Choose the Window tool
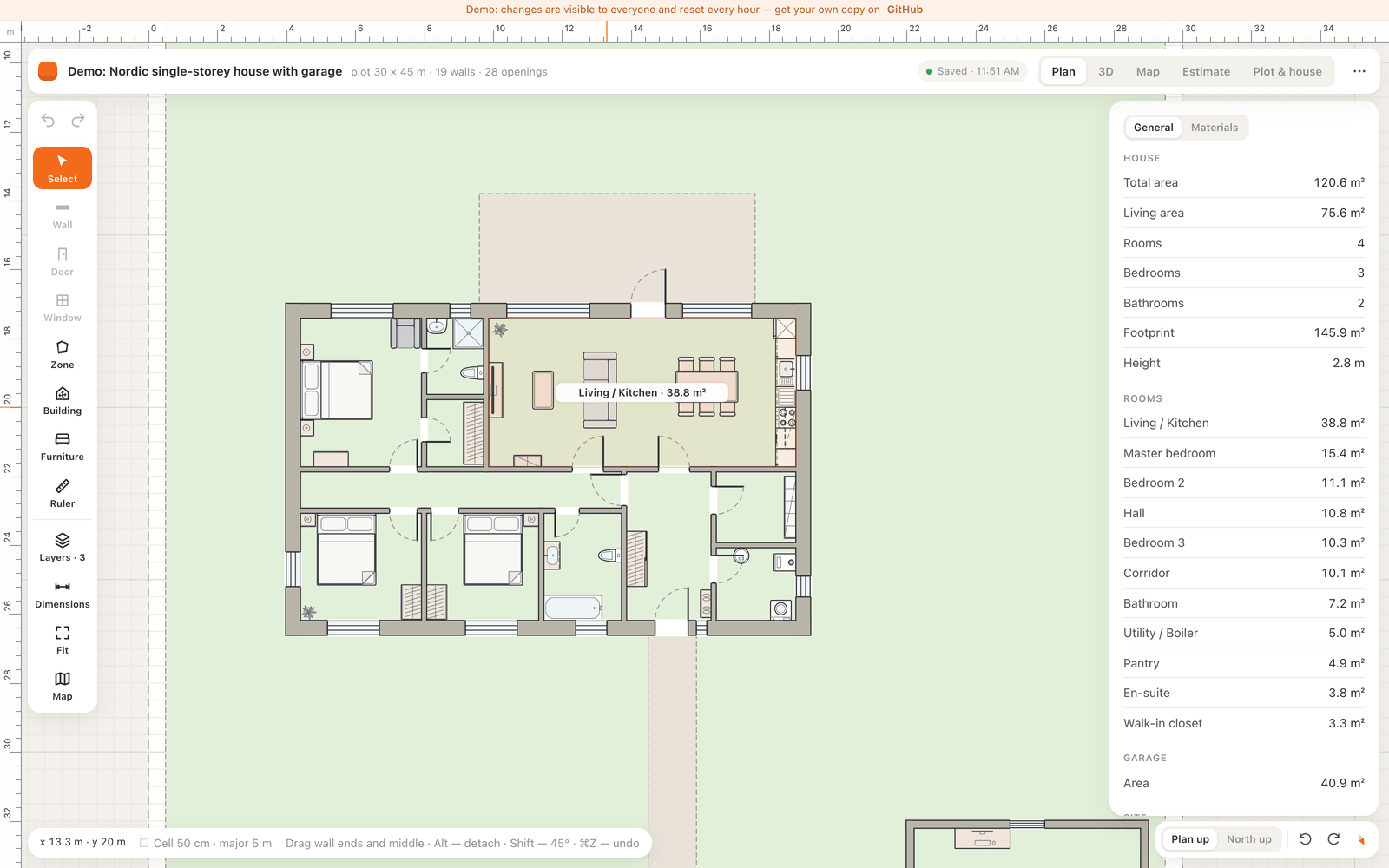The height and width of the screenshot is (868, 1389). click(63, 308)
